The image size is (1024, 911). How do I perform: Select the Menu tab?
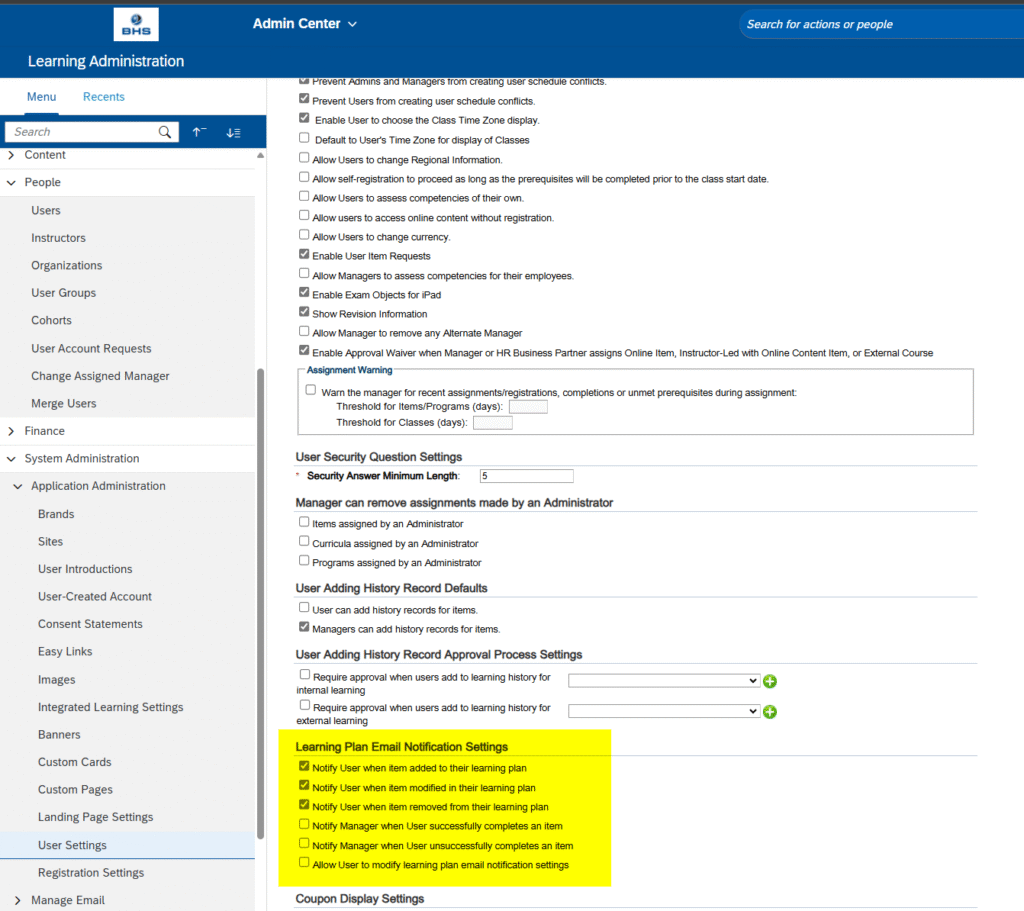(41, 97)
